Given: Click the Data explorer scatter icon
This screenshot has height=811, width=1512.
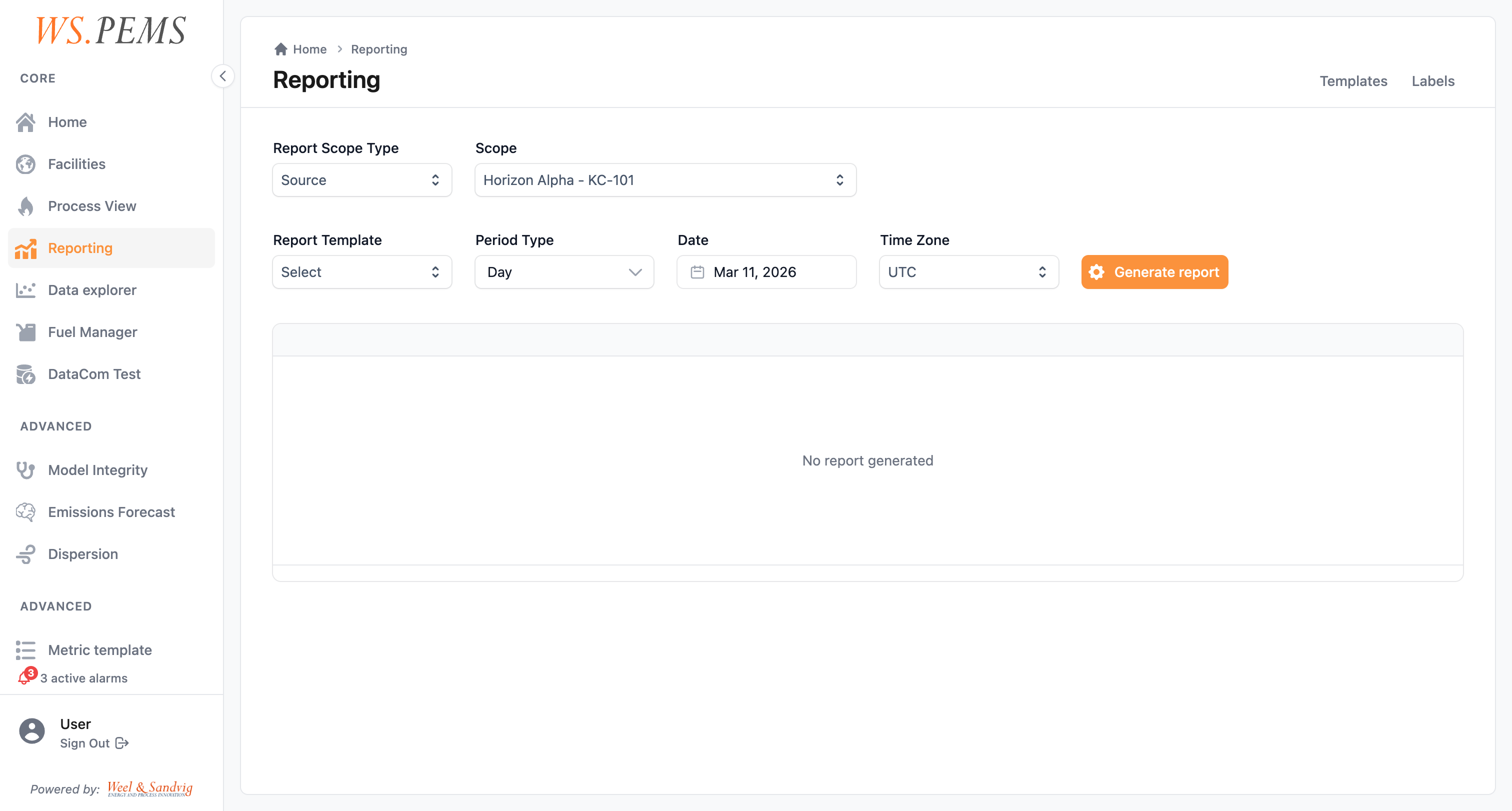Looking at the screenshot, I should click(26, 290).
